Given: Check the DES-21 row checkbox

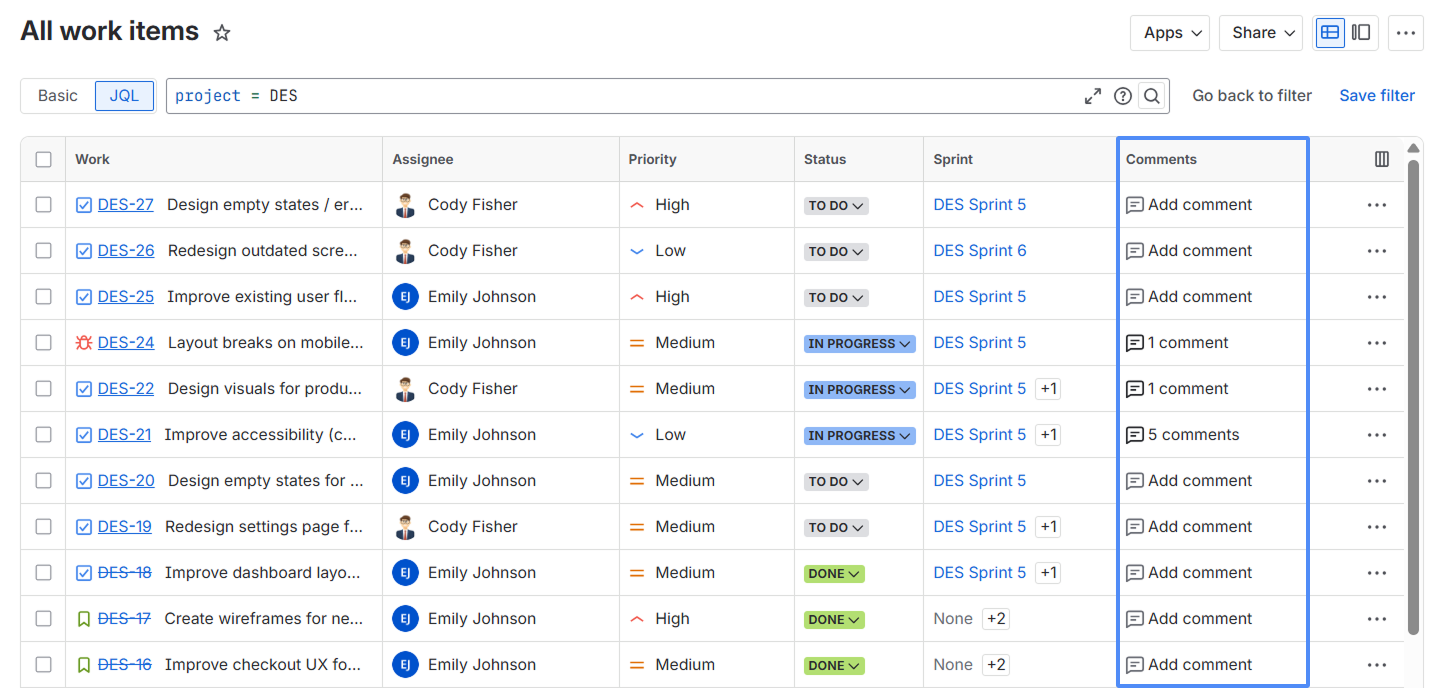Looking at the screenshot, I should point(43,435).
